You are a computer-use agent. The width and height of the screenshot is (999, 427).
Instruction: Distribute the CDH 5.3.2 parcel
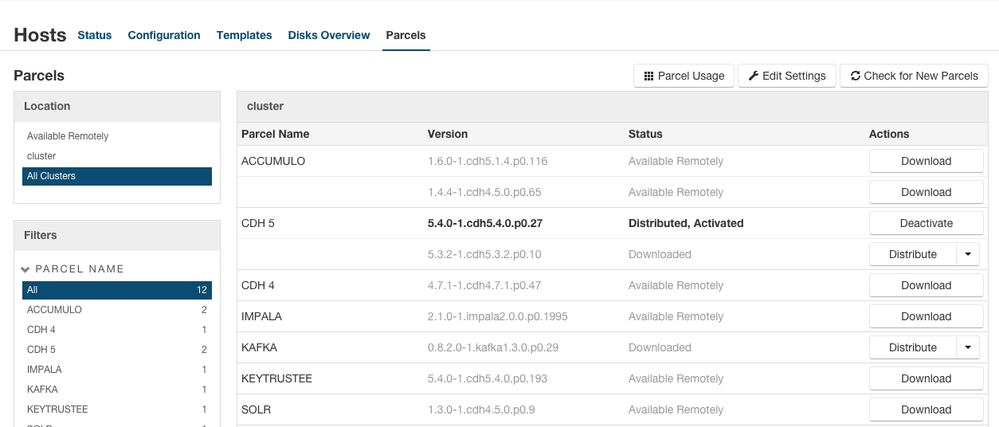(x=912, y=254)
